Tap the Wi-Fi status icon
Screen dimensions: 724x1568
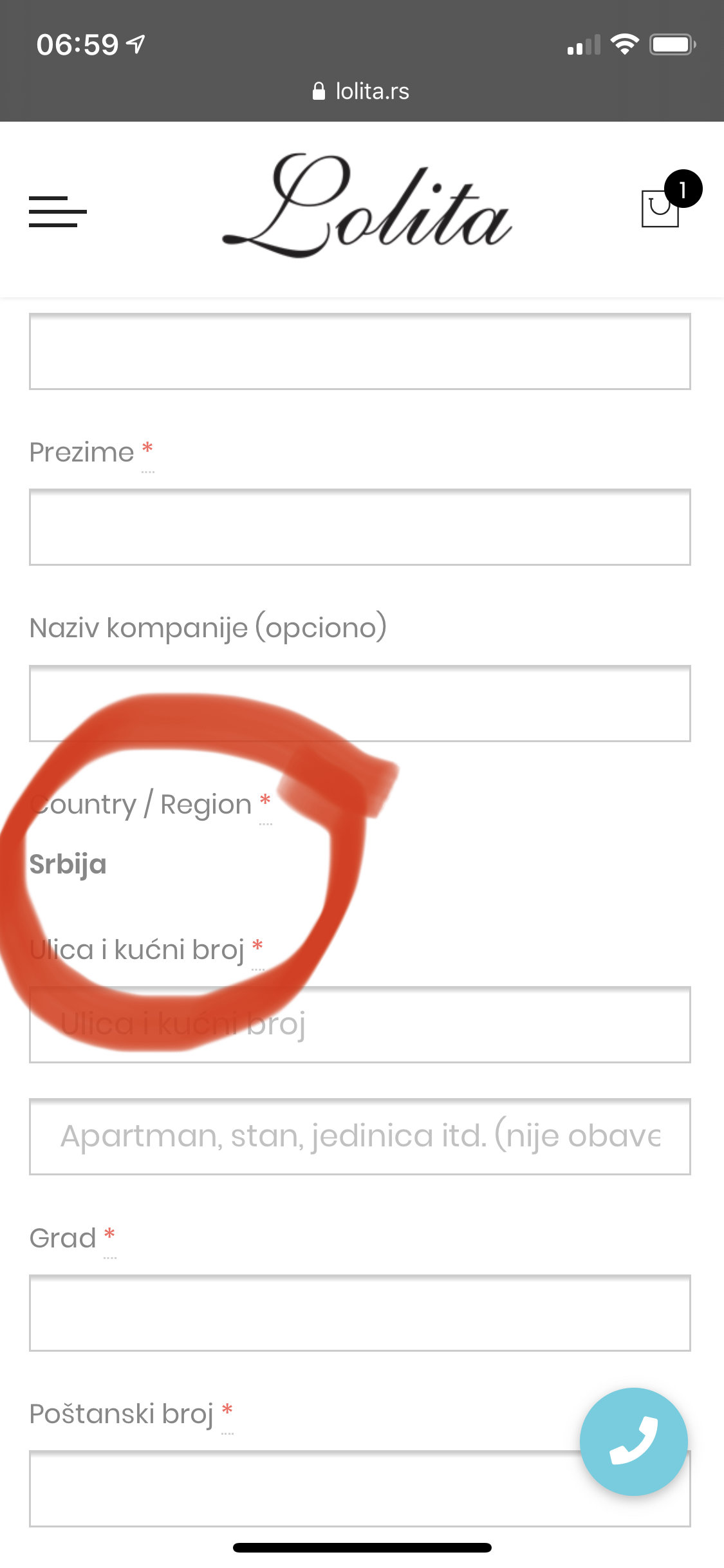coord(624,44)
